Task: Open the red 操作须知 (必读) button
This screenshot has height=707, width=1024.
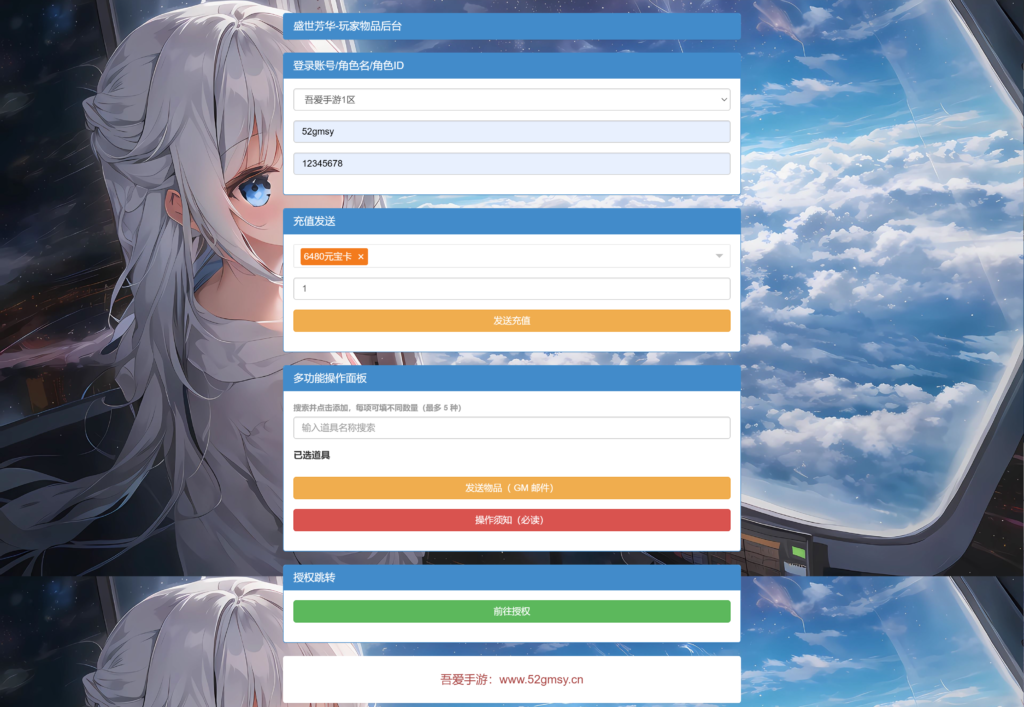Action: pos(511,520)
